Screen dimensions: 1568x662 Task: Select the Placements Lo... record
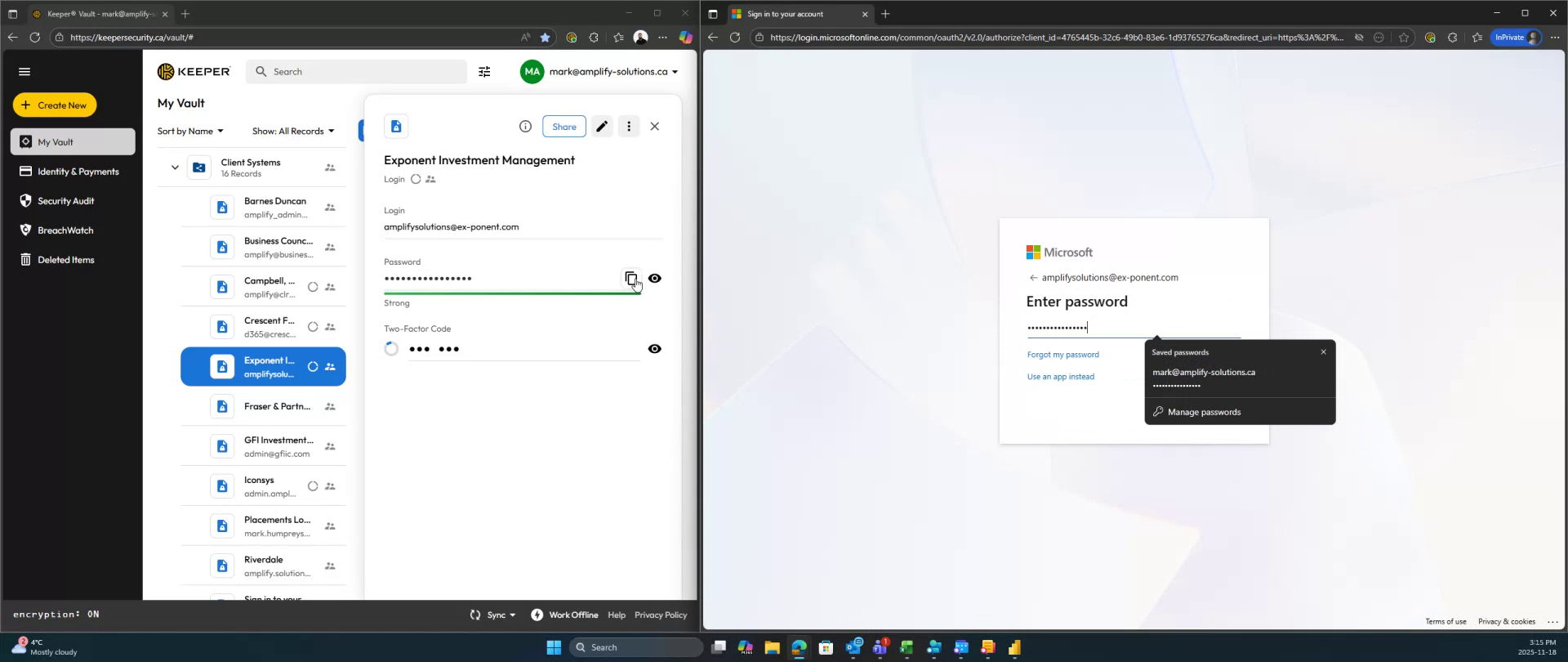[263, 526]
